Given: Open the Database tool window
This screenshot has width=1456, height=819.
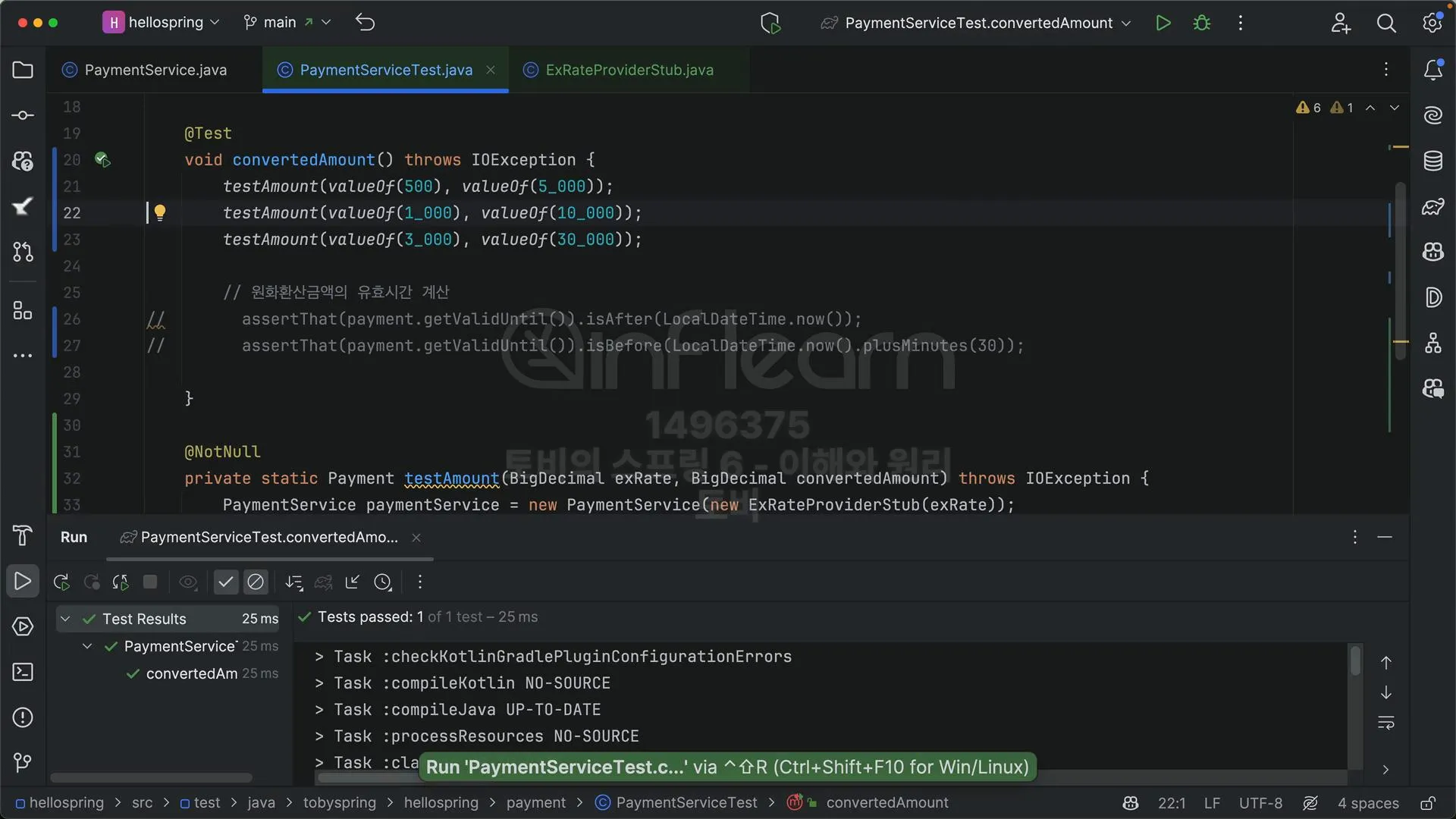Looking at the screenshot, I should [x=1433, y=161].
